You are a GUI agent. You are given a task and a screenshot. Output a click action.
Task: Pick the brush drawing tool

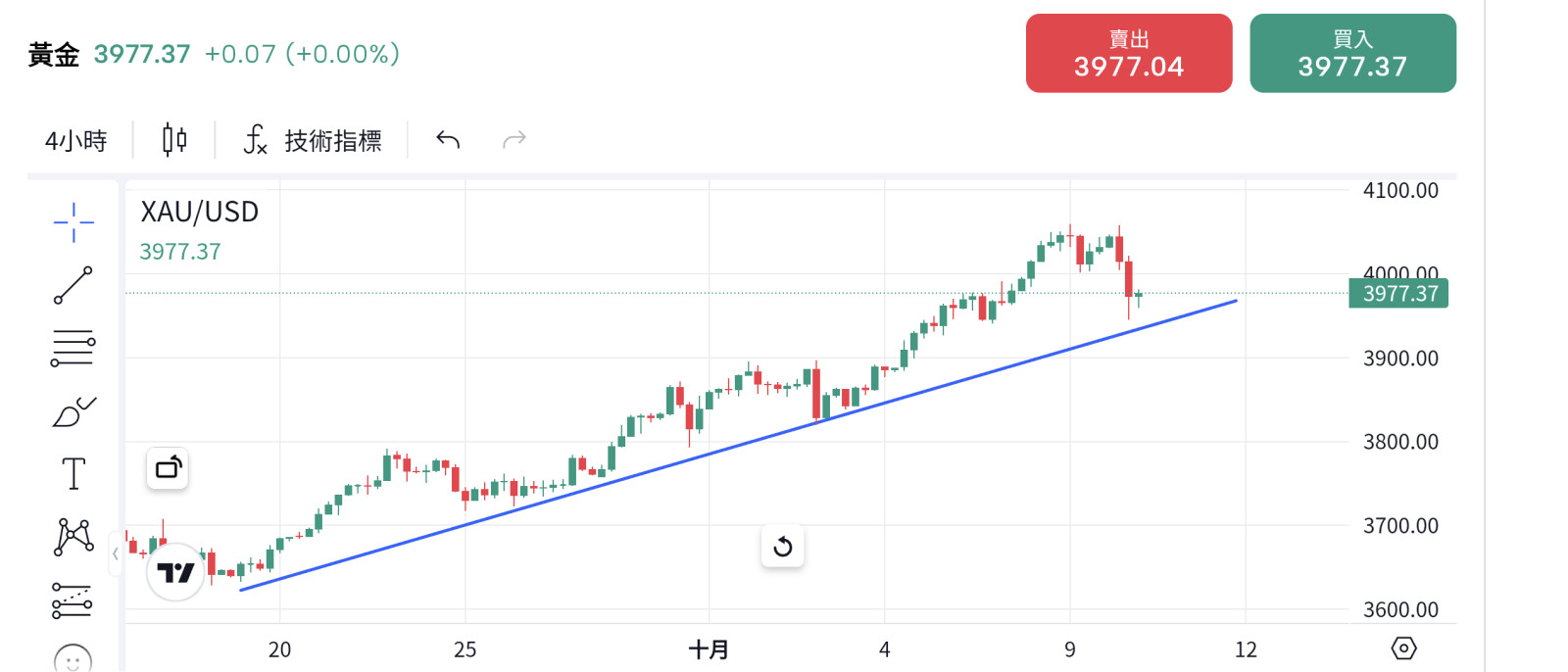pos(72,410)
